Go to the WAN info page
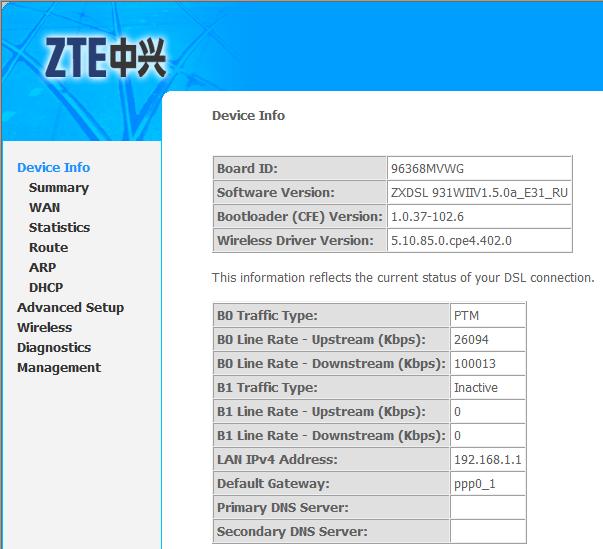The width and height of the screenshot is (603, 549). coord(45,208)
